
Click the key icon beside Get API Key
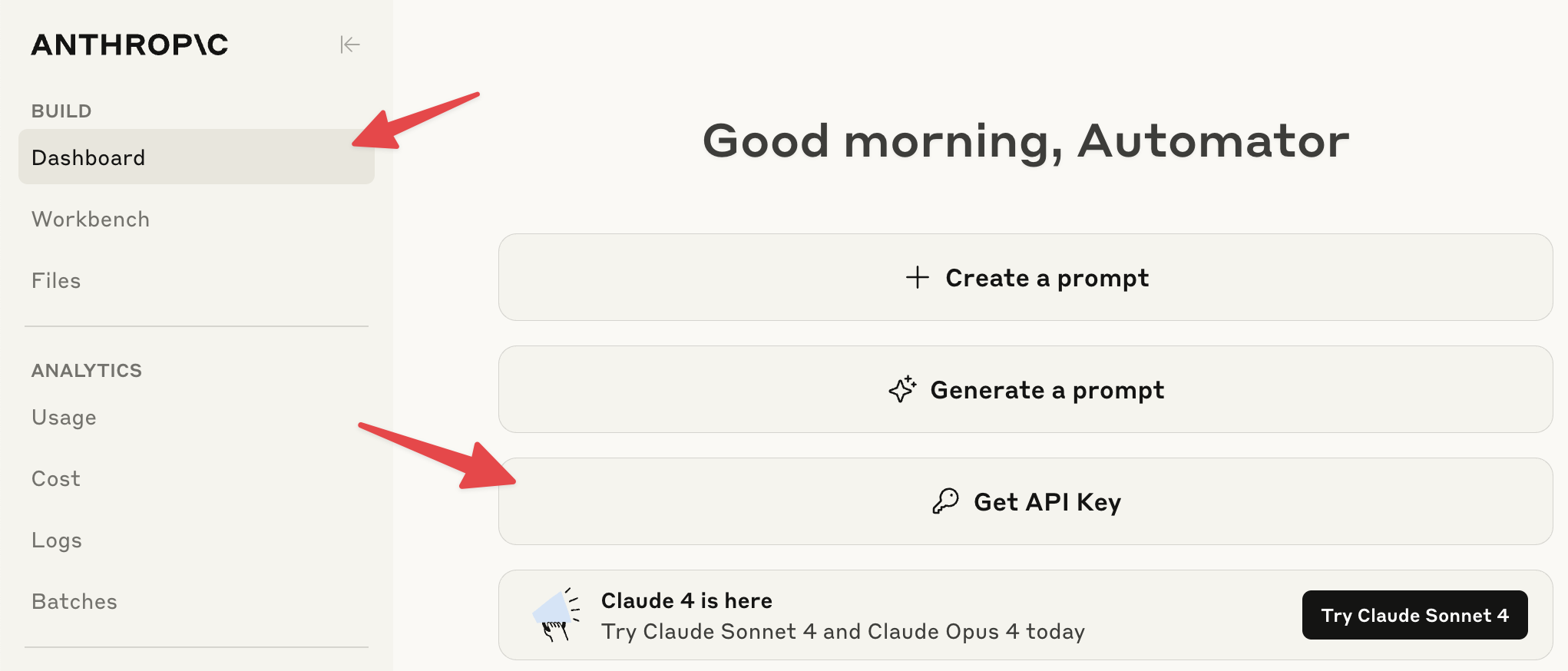[945, 501]
